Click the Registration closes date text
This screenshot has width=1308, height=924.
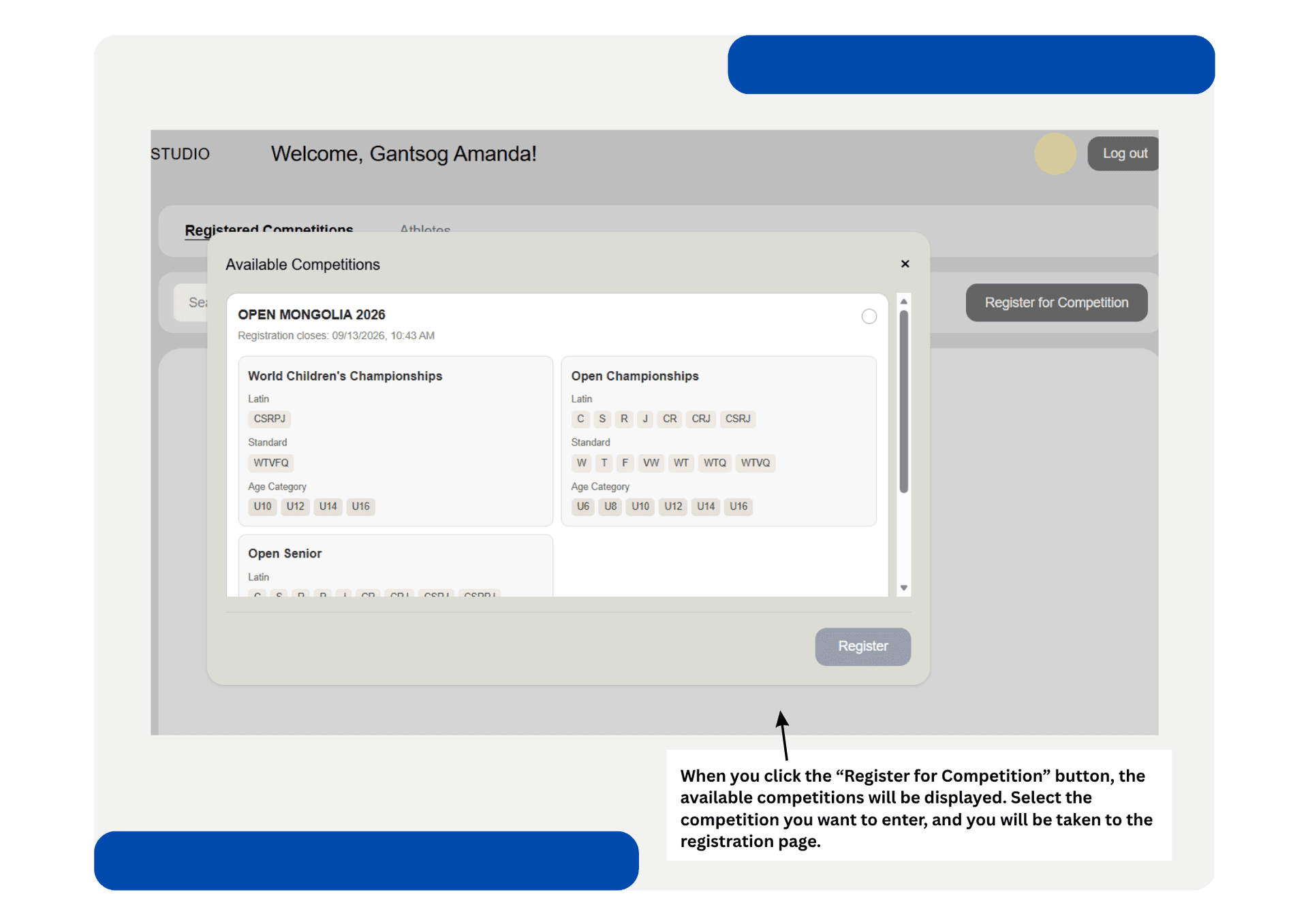pos(336,336)
